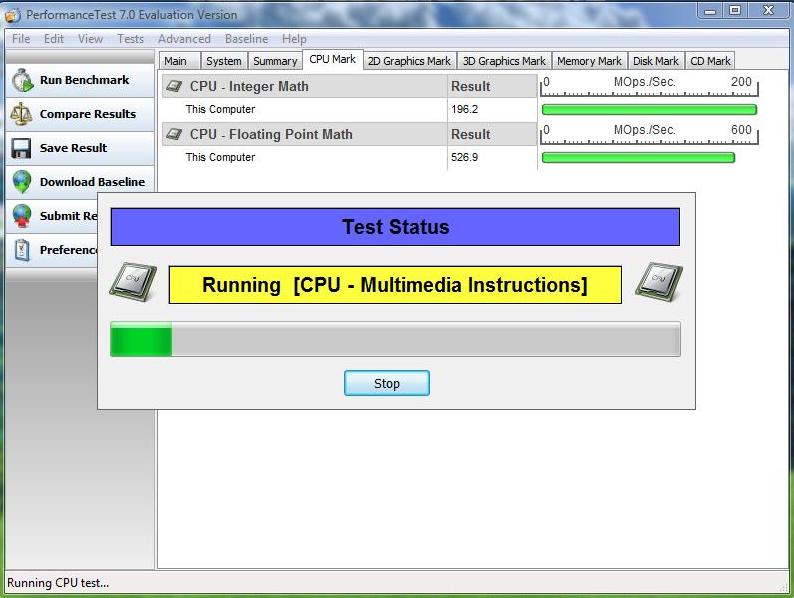Switch to the CD Mark tab

pos(710,61)
